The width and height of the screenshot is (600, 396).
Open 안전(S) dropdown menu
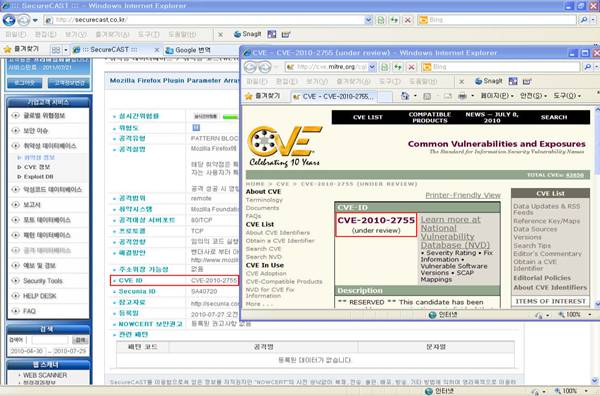coord(533,96)
